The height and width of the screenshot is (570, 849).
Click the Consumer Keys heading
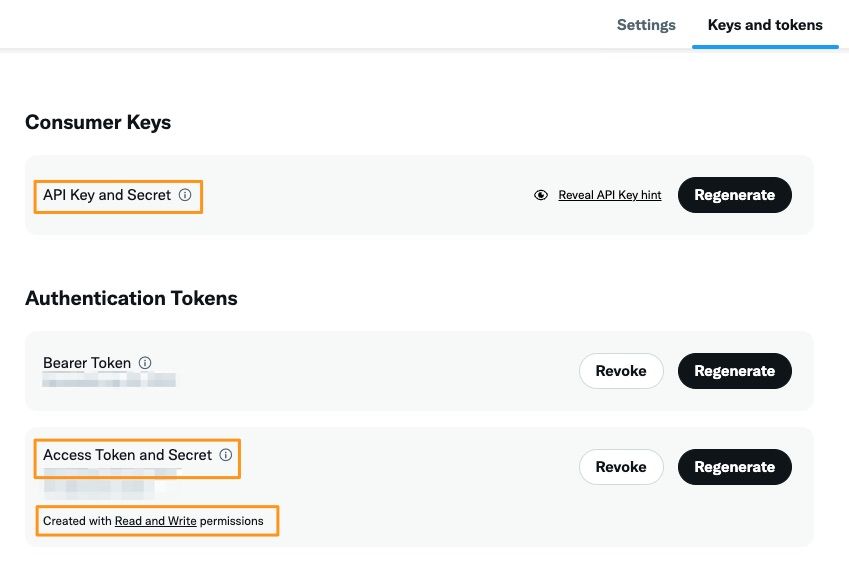98,123
